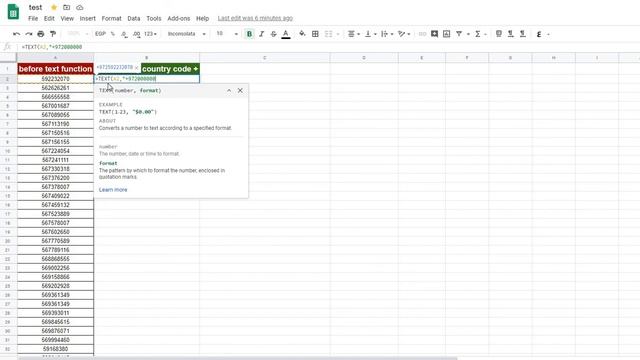
Task: Open the Add-ons menu
Action: (x=179, y=18)
